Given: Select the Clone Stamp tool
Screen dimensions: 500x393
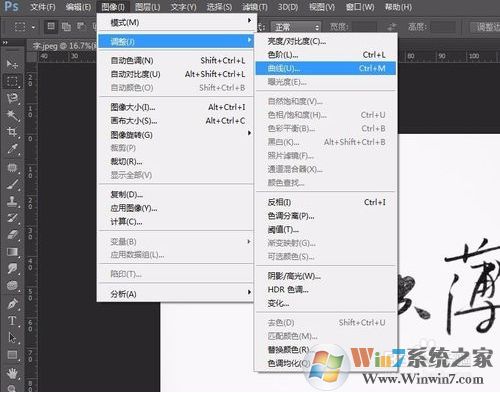Looking at the screenshot, I should point(12,201).
